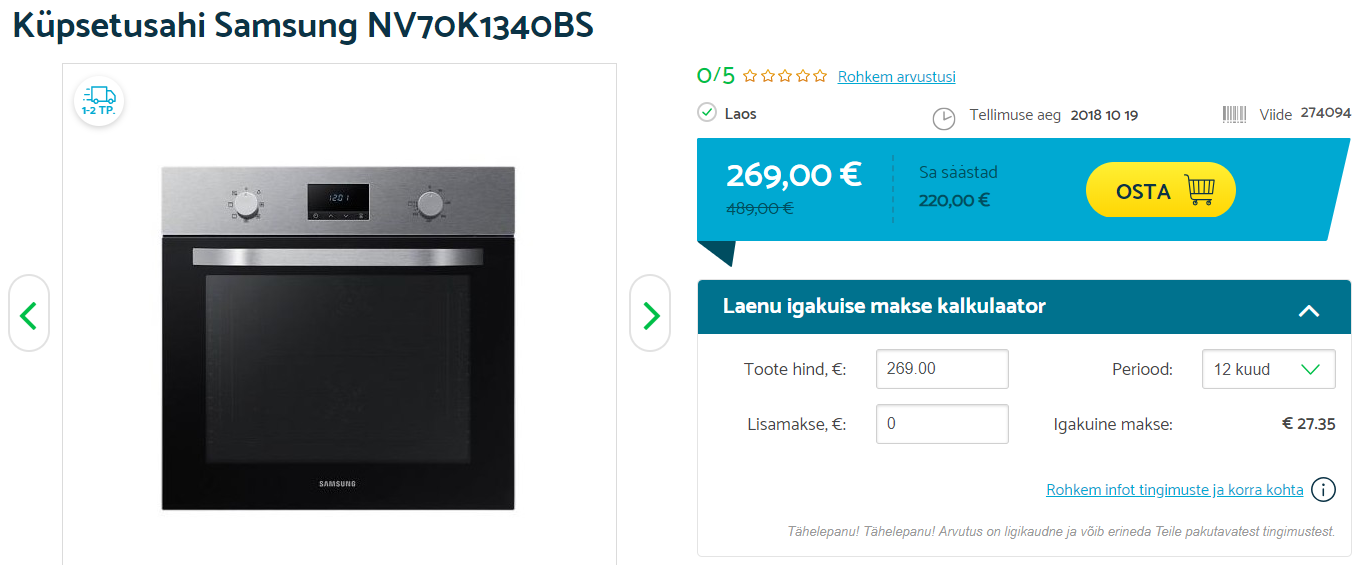Select the fifth rating star
1358x565 pixels.
click(820, 76)
